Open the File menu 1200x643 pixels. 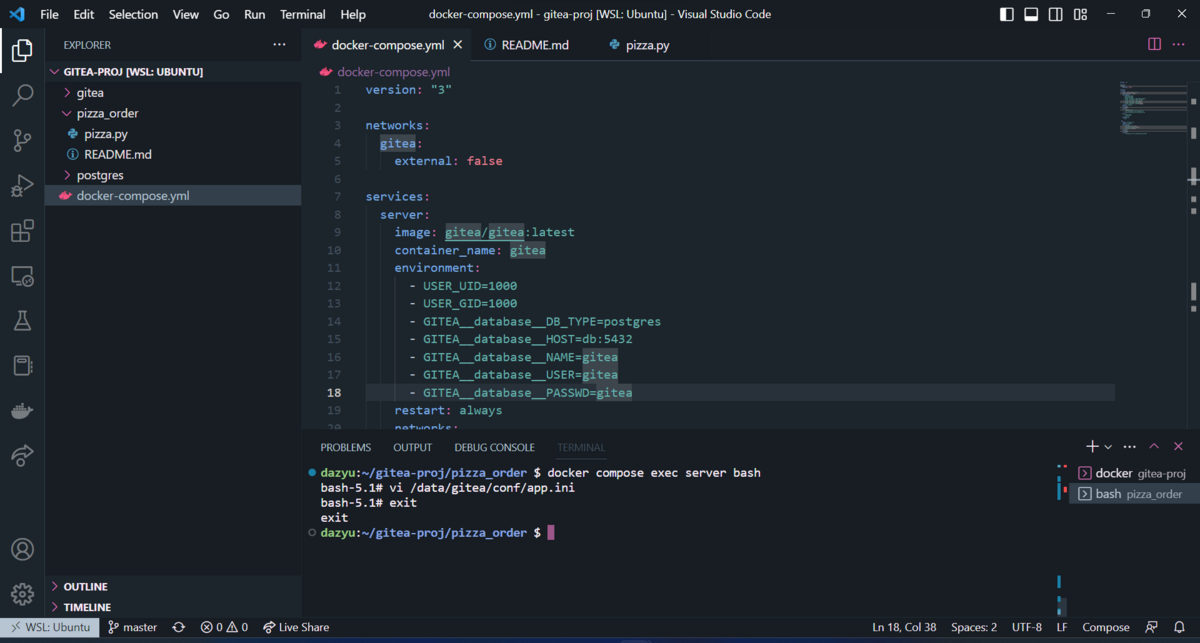(x=49, y=14)
